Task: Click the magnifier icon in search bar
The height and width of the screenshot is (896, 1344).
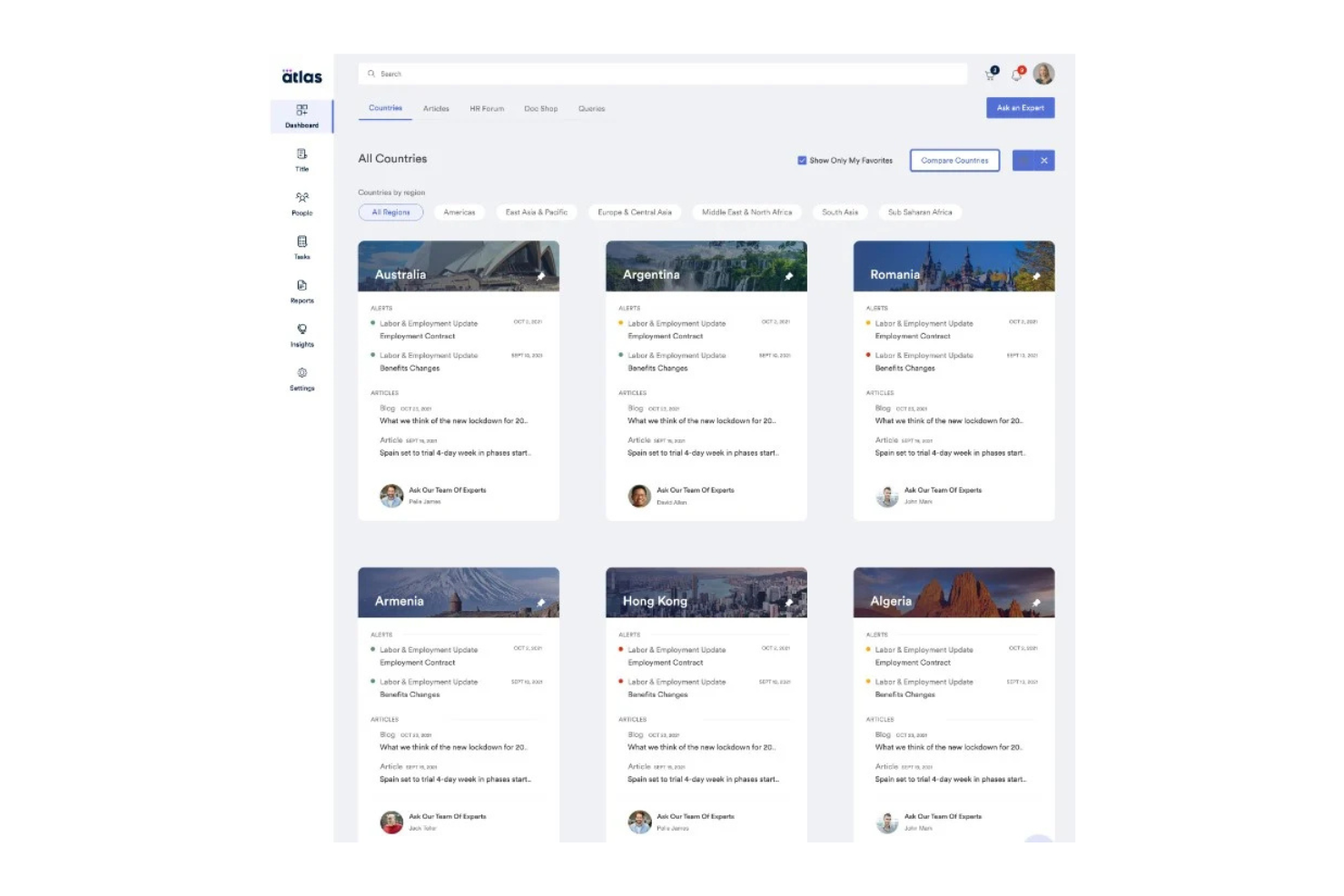Action: coord(371,74)
